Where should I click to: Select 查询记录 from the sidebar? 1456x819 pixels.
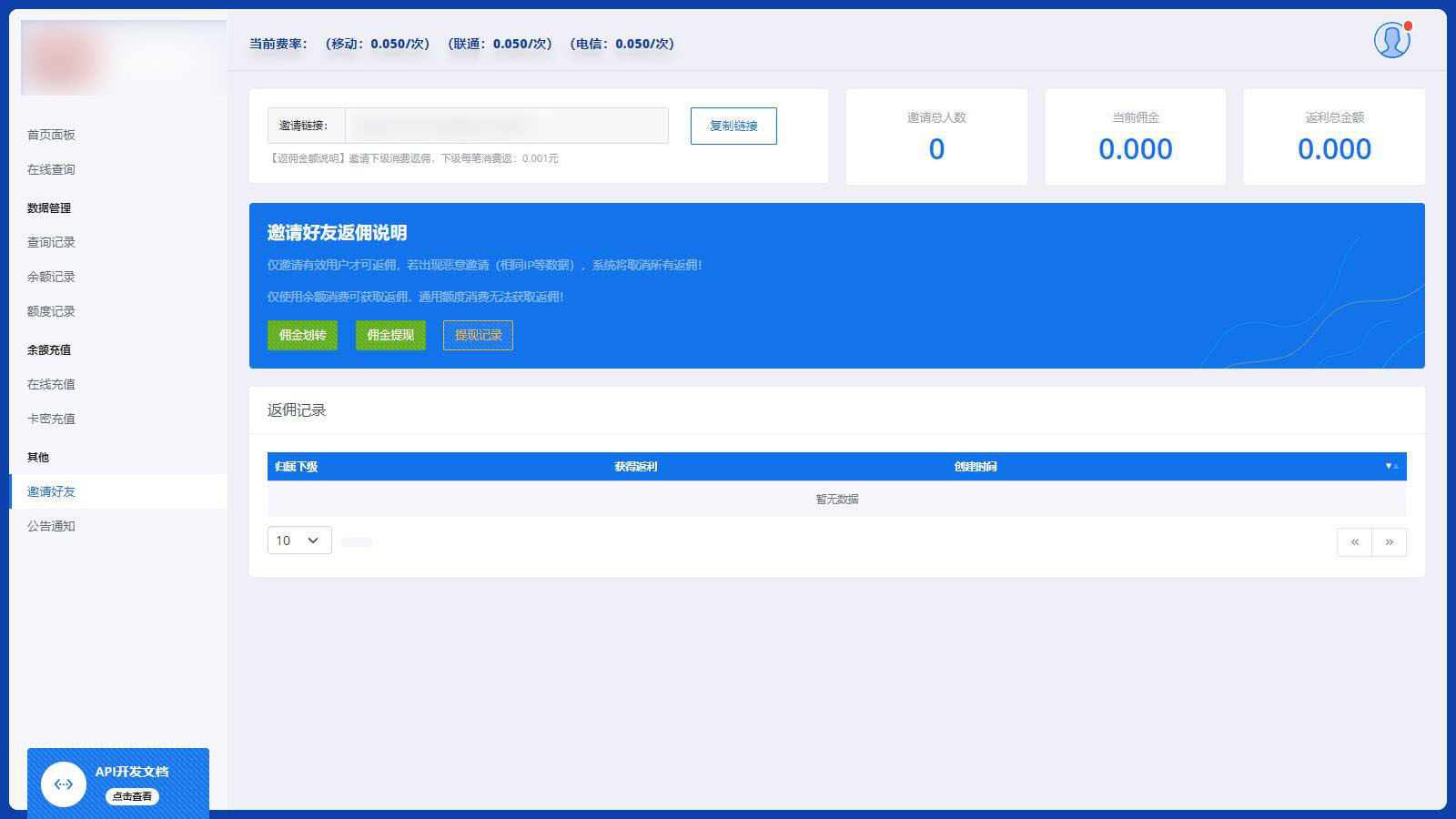52,242
